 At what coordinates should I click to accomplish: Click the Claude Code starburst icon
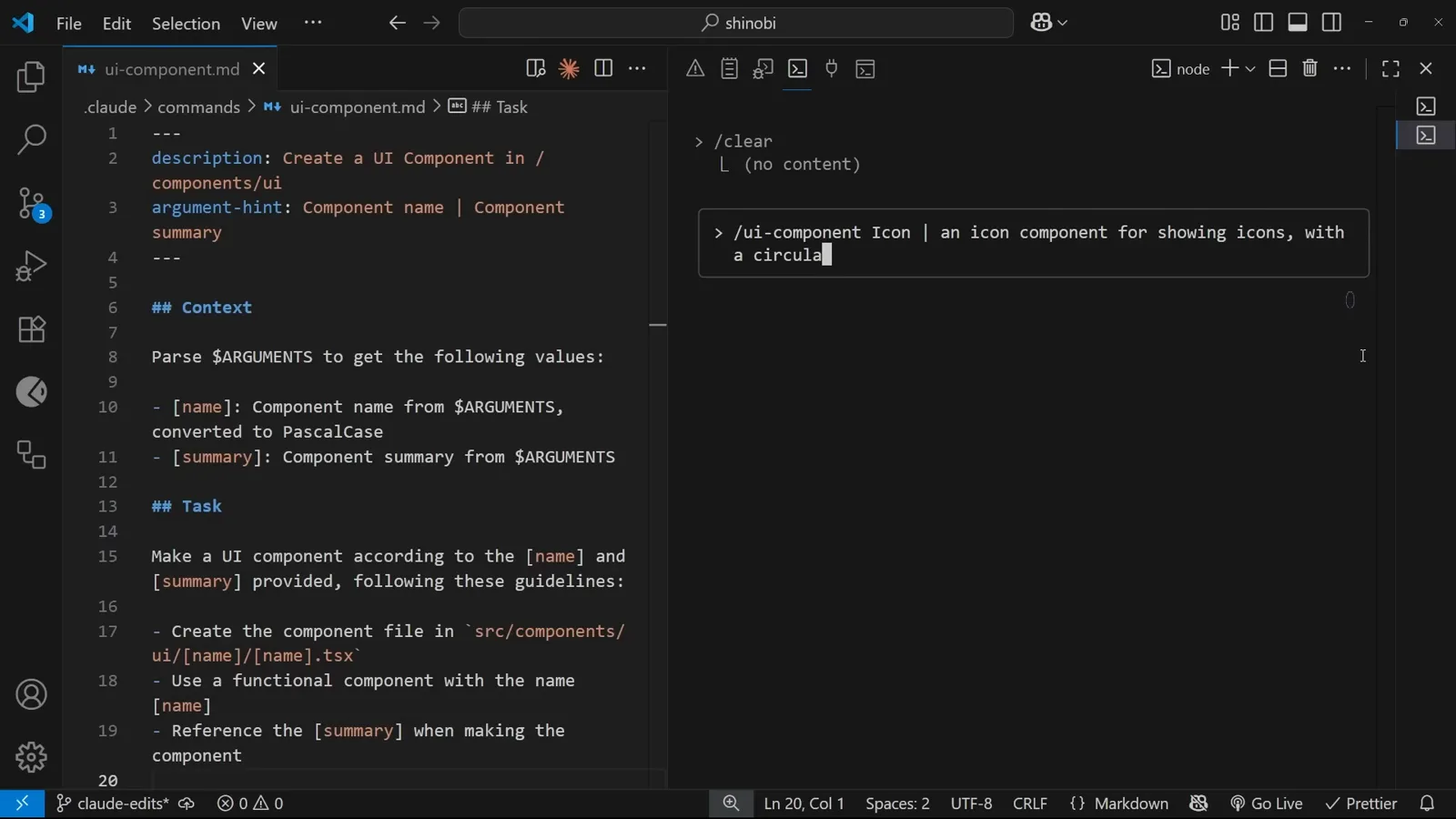pyautogui.click(x=569, y=69)
